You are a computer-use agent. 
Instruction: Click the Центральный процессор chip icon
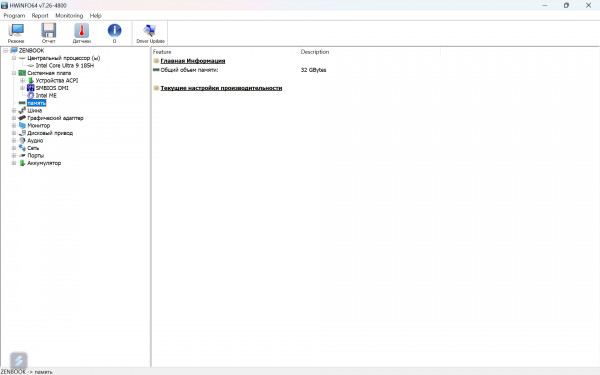(x=22, y=58)
